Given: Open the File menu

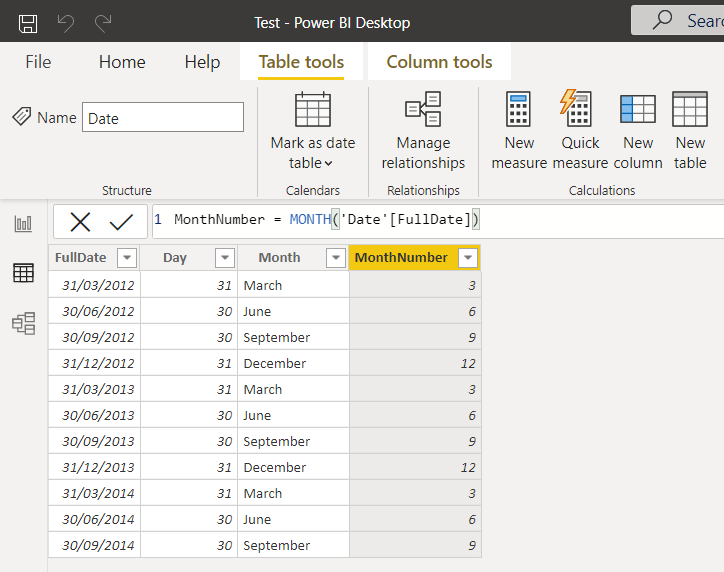Looking at the screenshot, I should (x=38, y=62).
